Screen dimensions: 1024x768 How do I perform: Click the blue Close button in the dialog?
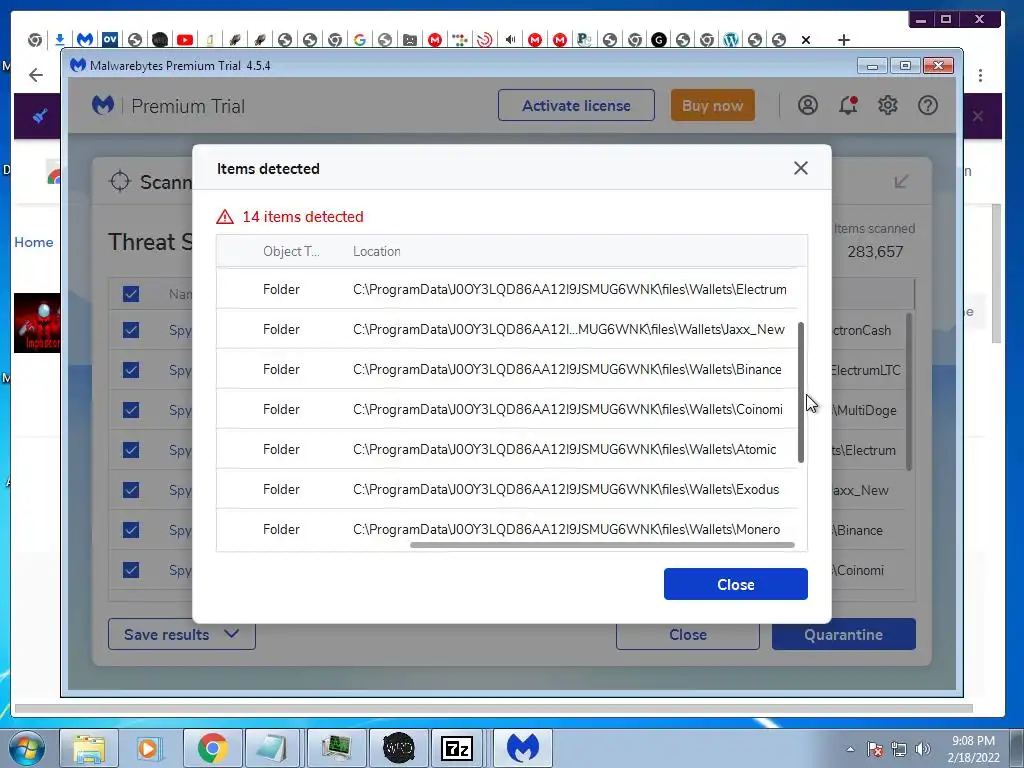[x=736, y=584]
